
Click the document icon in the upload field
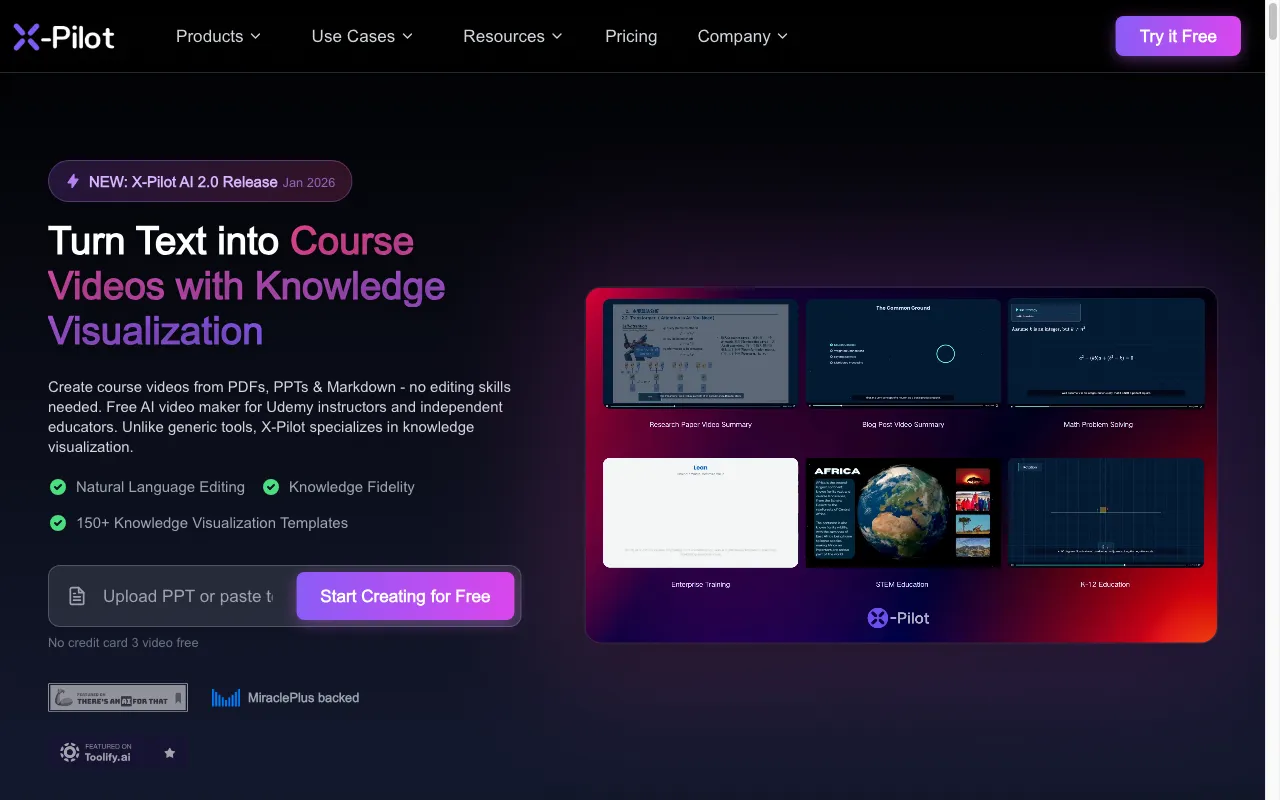tap(77, 596)
